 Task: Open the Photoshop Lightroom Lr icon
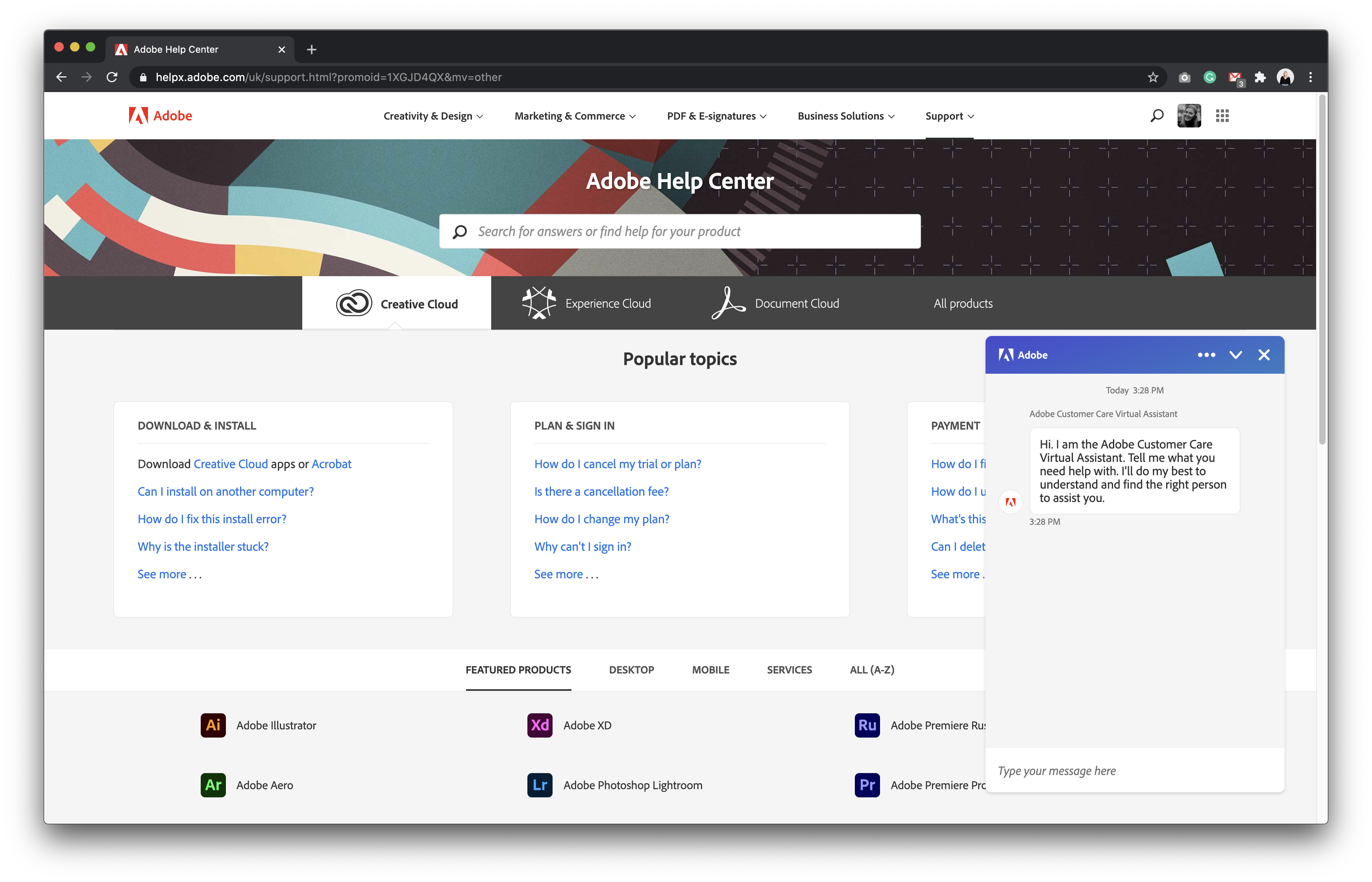point(540,785)
